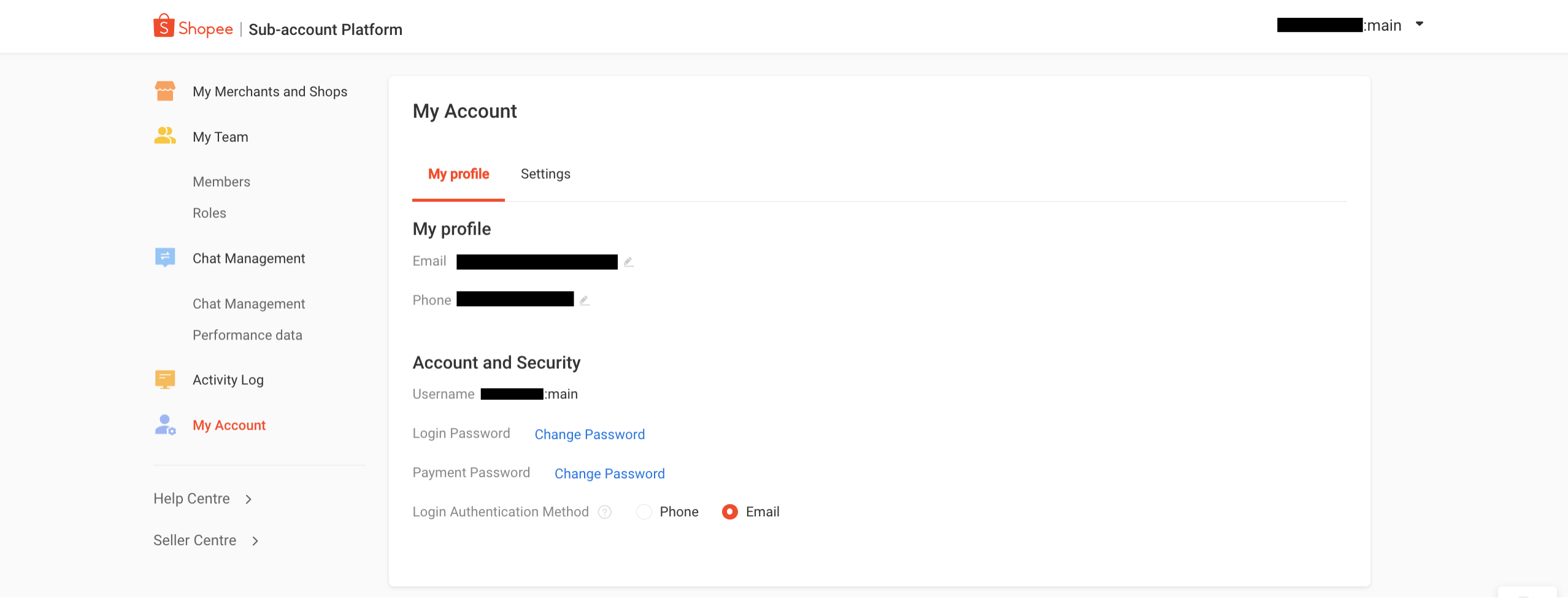The height and width of the screenshot is (598, 1568).
Task: Click Change Password for Login Password
Action: 590,435
